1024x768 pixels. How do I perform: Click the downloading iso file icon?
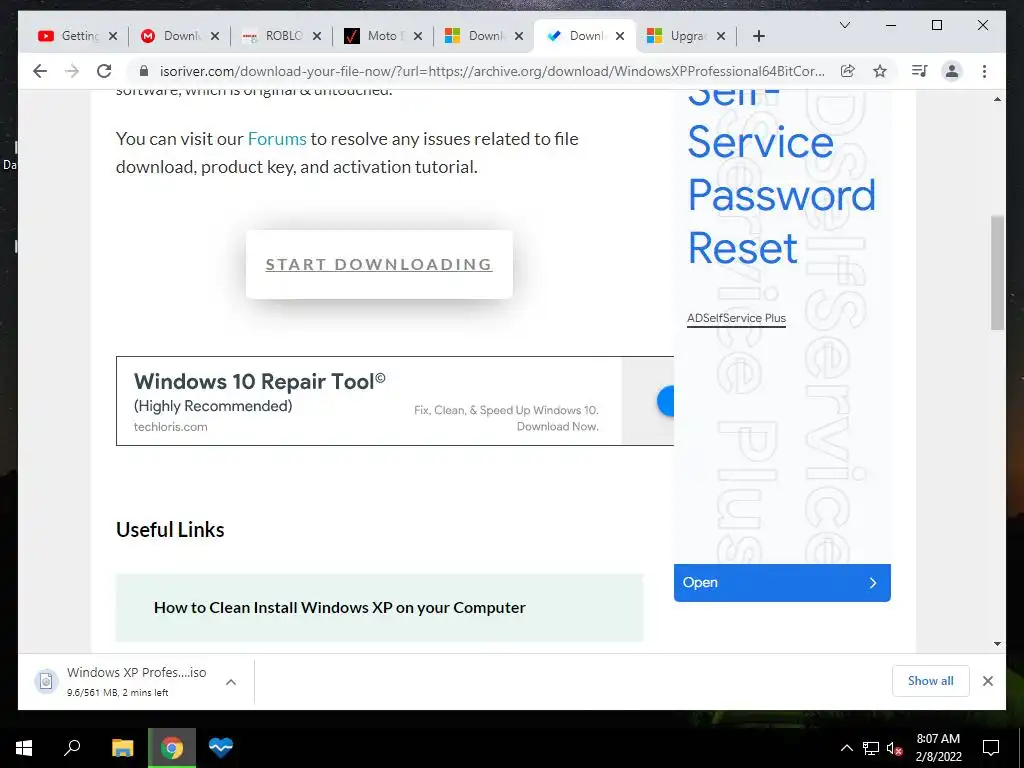[x=46, y=682]
